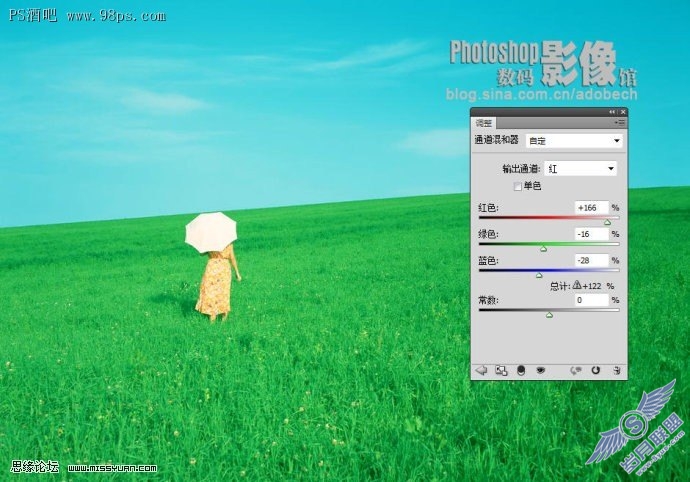Clip adjustment to layer icon
This screenshot has width=690, height=482.
pos(521,371)
